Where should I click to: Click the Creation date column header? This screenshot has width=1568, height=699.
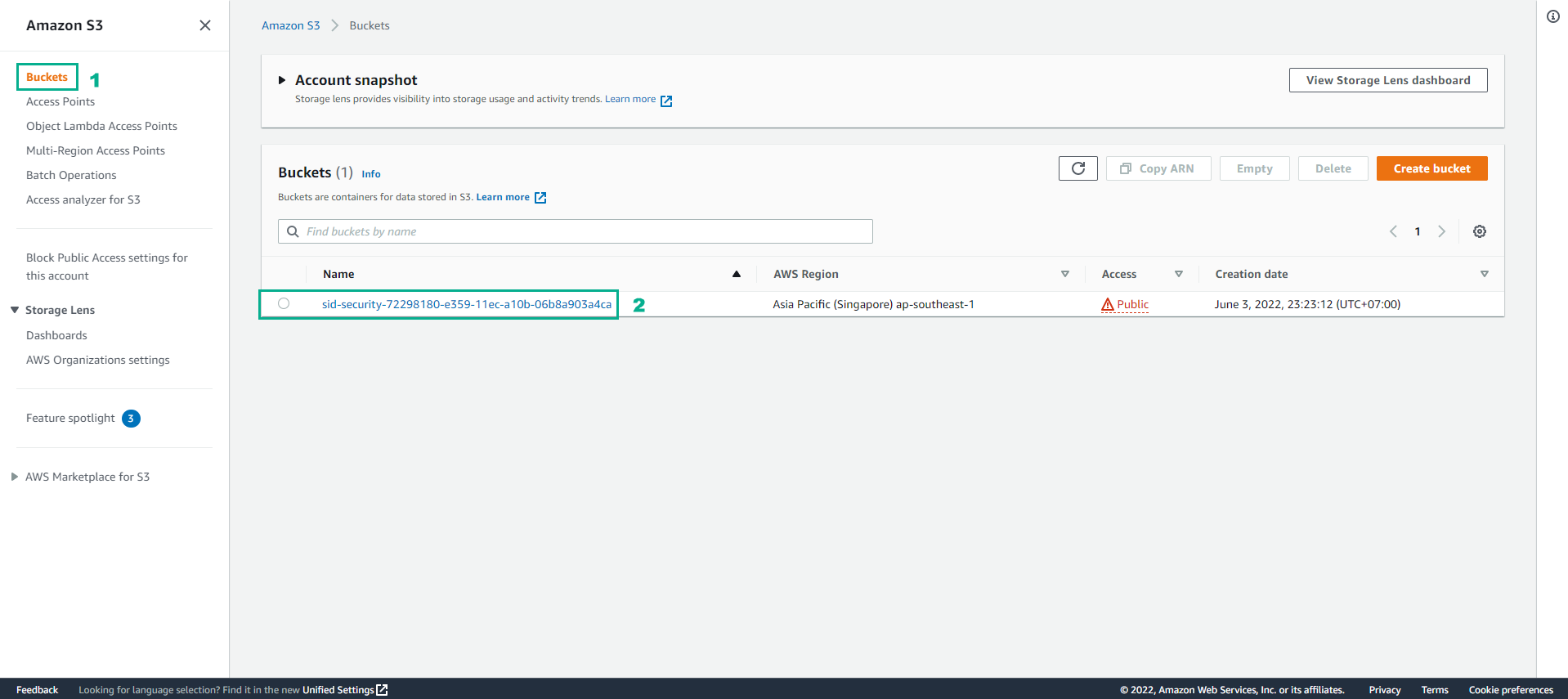[1252, 274]
